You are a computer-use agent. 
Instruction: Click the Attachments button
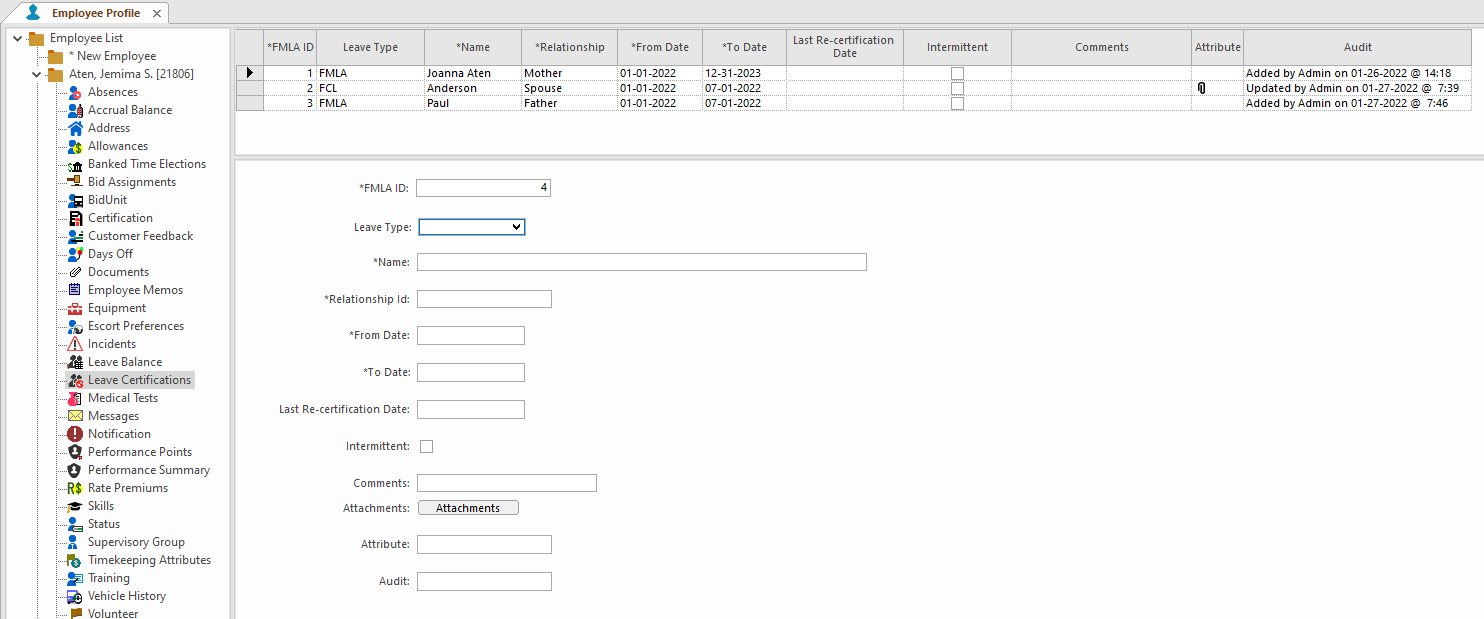coord(467,508)
